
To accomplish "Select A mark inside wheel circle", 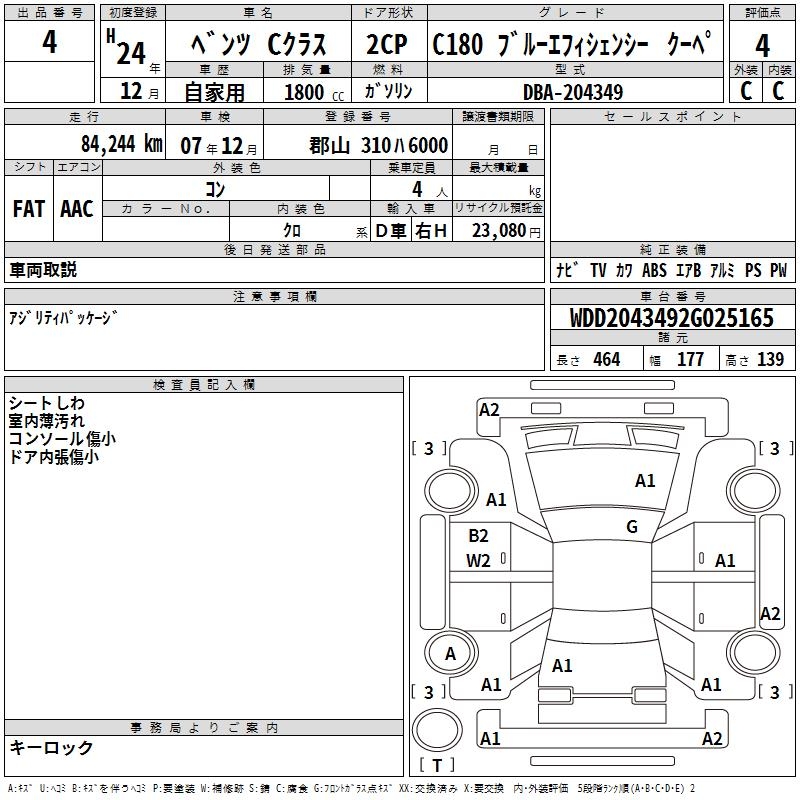I will coord(451,653).
